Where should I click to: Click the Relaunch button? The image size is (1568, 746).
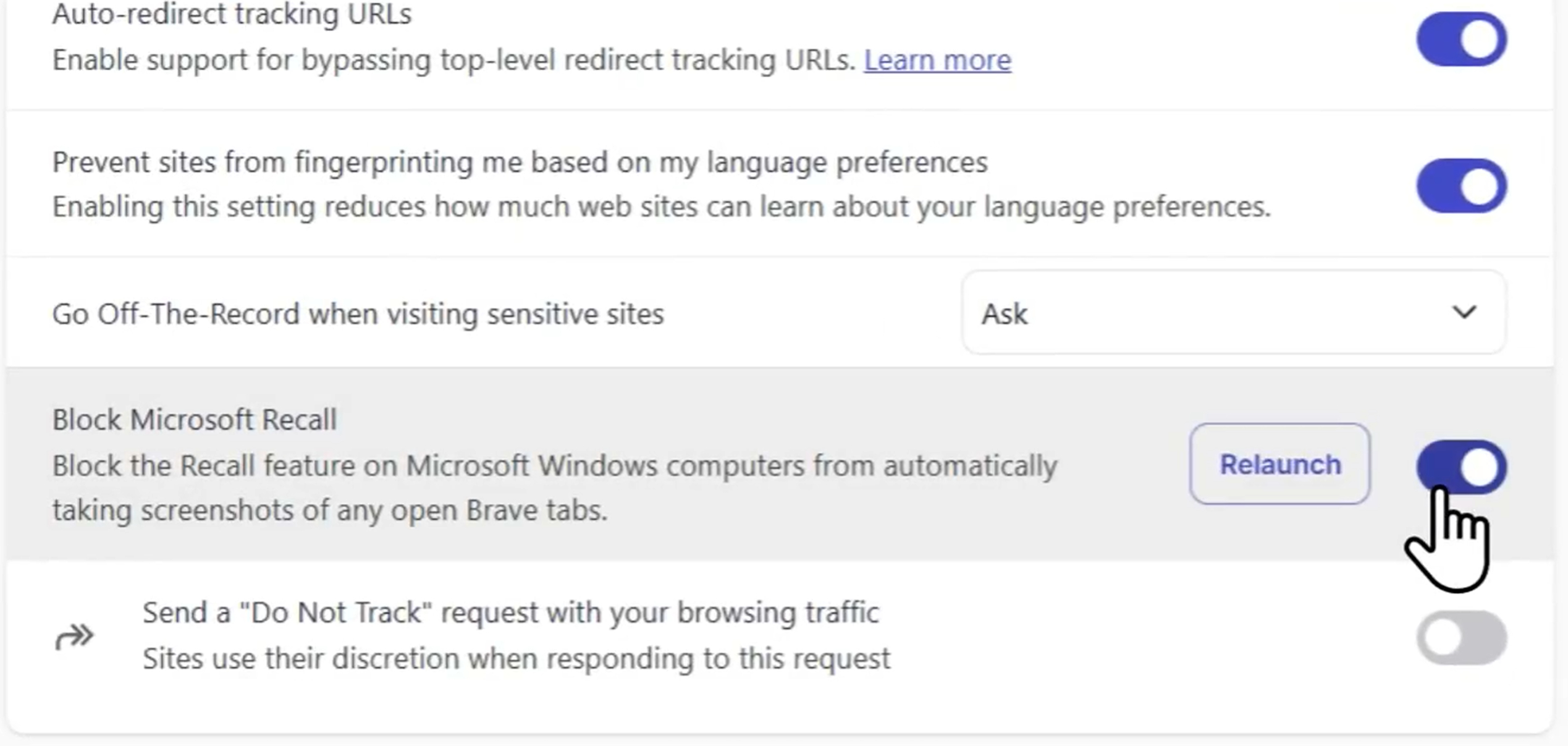point(1280,464)
